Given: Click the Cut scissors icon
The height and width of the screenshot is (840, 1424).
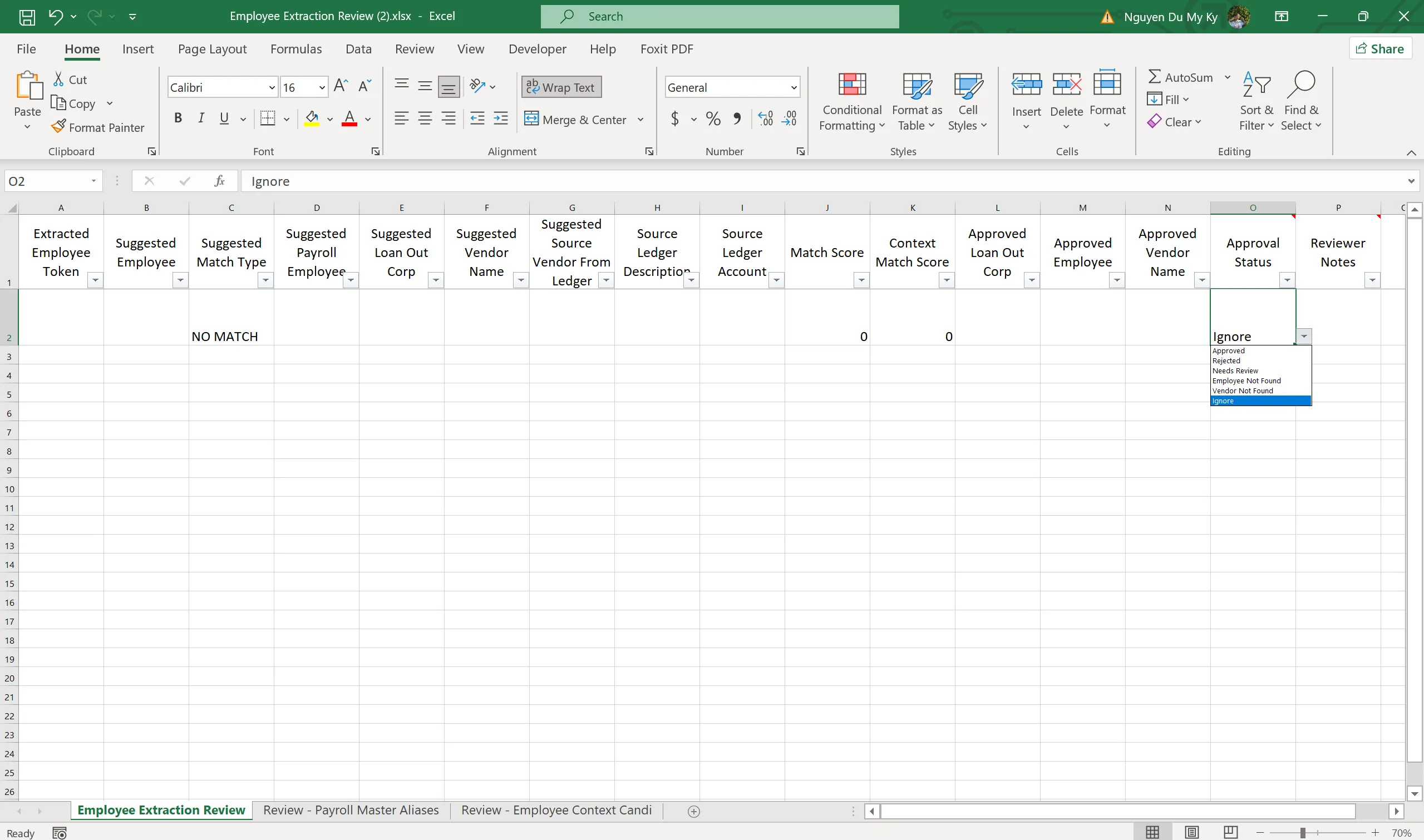Looking at the screenshot, I should [x=58, y=79].
